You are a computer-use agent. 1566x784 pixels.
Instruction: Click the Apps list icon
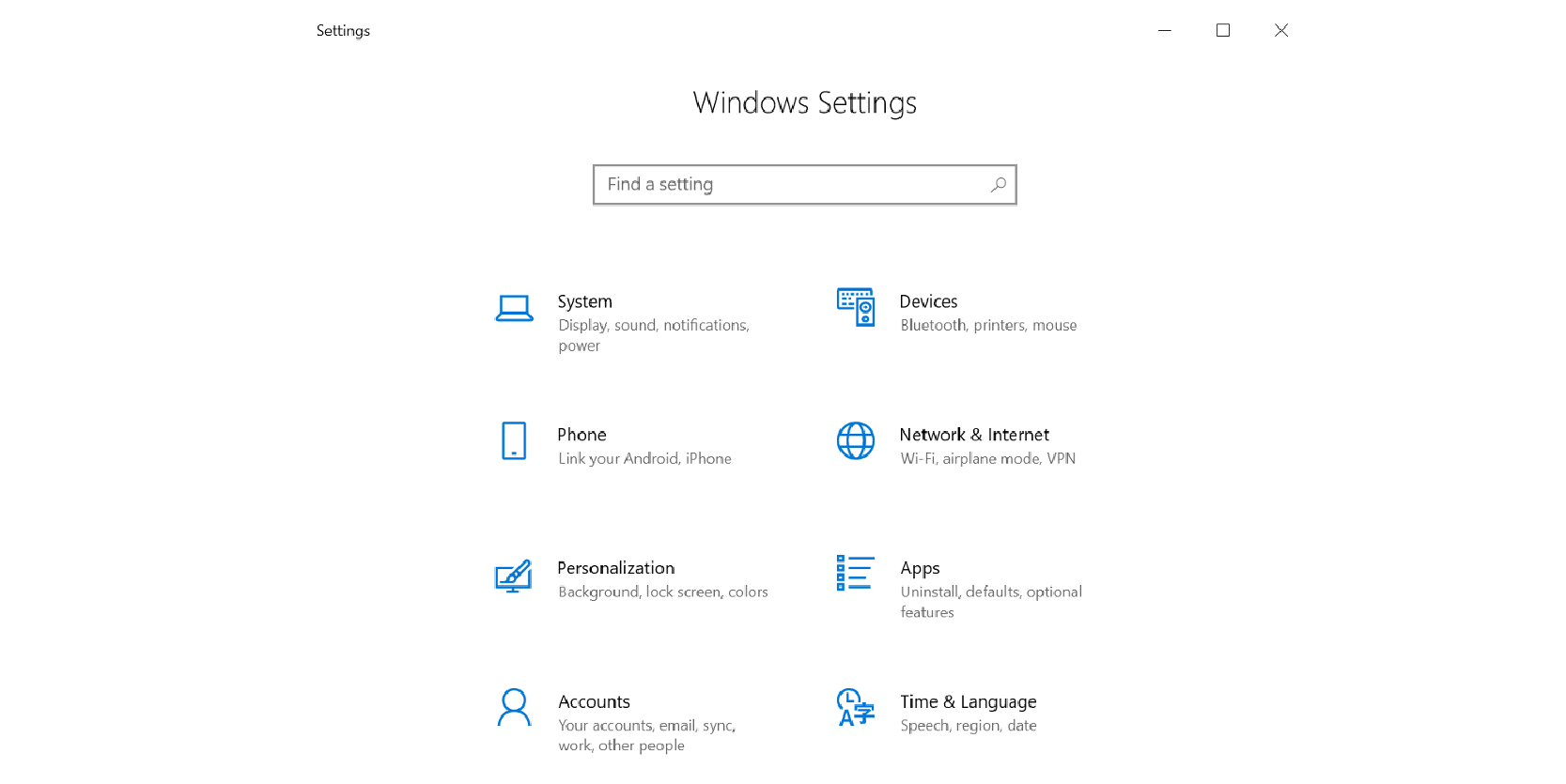point(856,573)
